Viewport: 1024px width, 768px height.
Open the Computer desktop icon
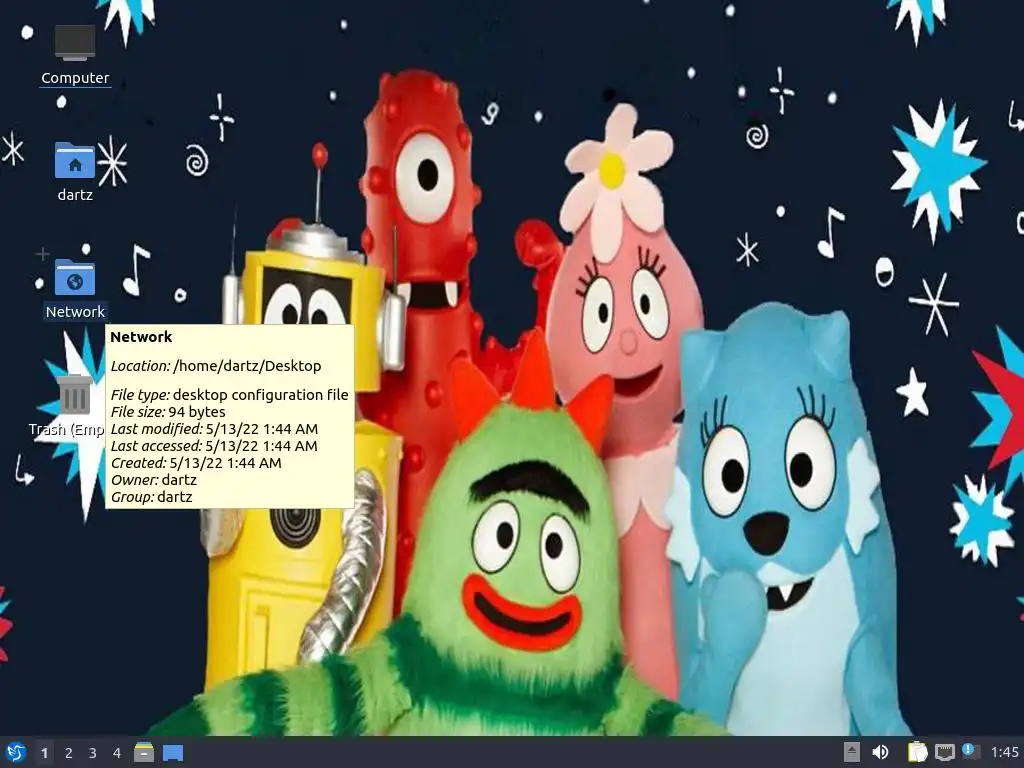click(x=74, y=55)
